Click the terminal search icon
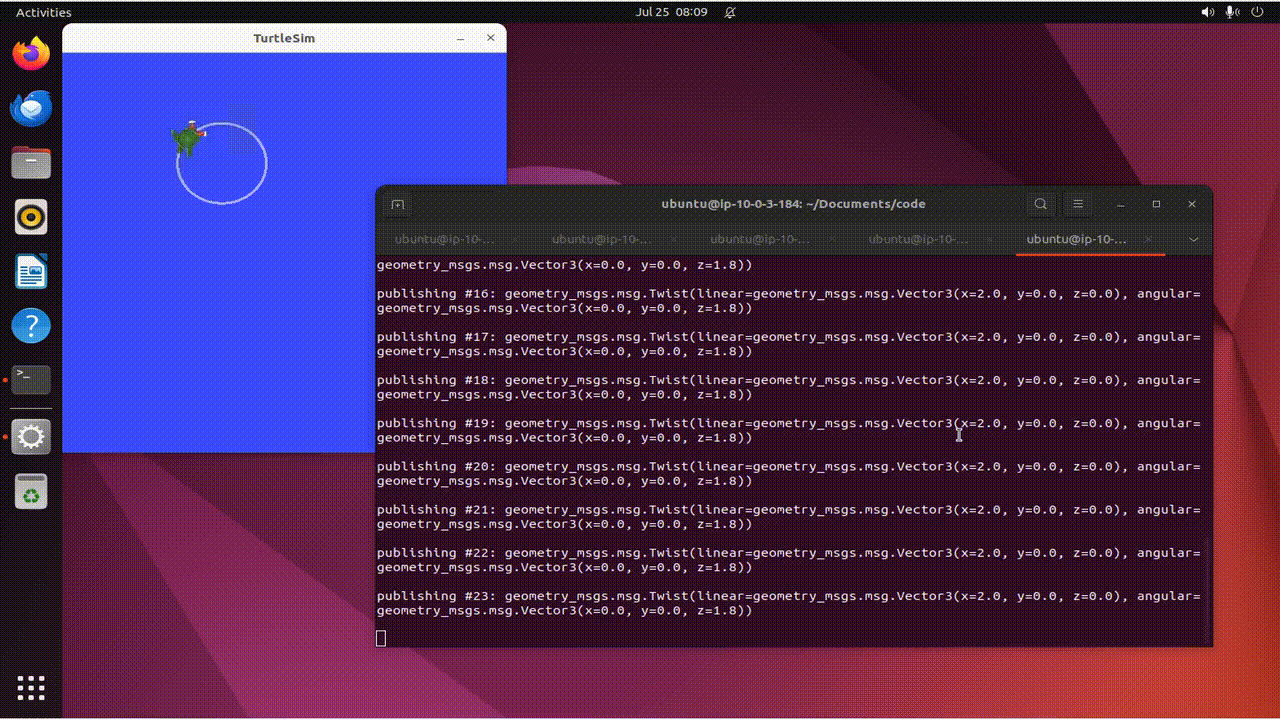The image size is (1280, 720). pyautogui.click(x=1041, y=204)
